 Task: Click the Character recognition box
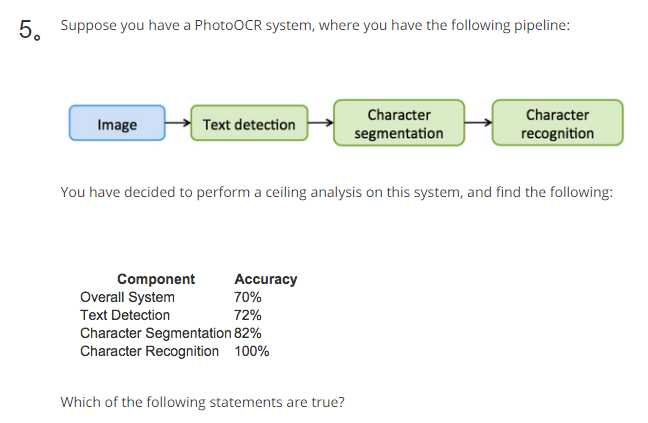557,123
